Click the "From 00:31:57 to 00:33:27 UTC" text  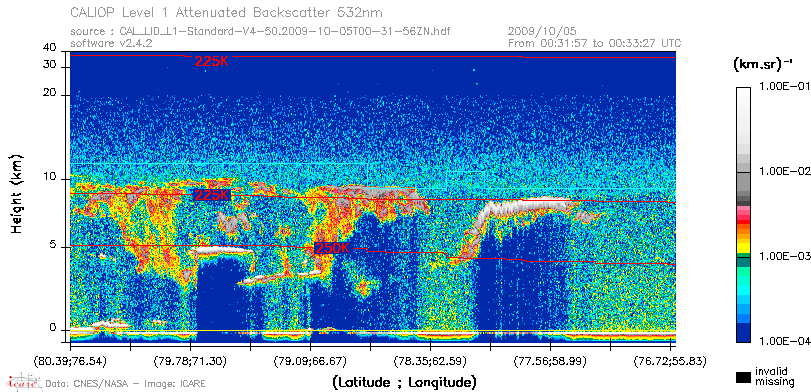pyautogui.click(x=595, y=43)
